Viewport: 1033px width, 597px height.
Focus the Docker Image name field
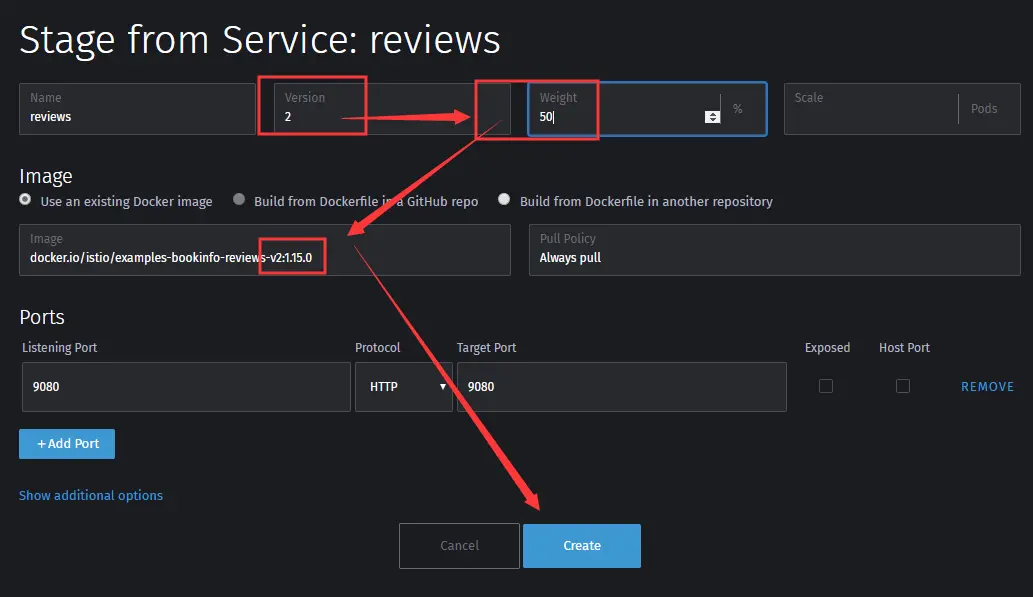click(x=265, y=250)
